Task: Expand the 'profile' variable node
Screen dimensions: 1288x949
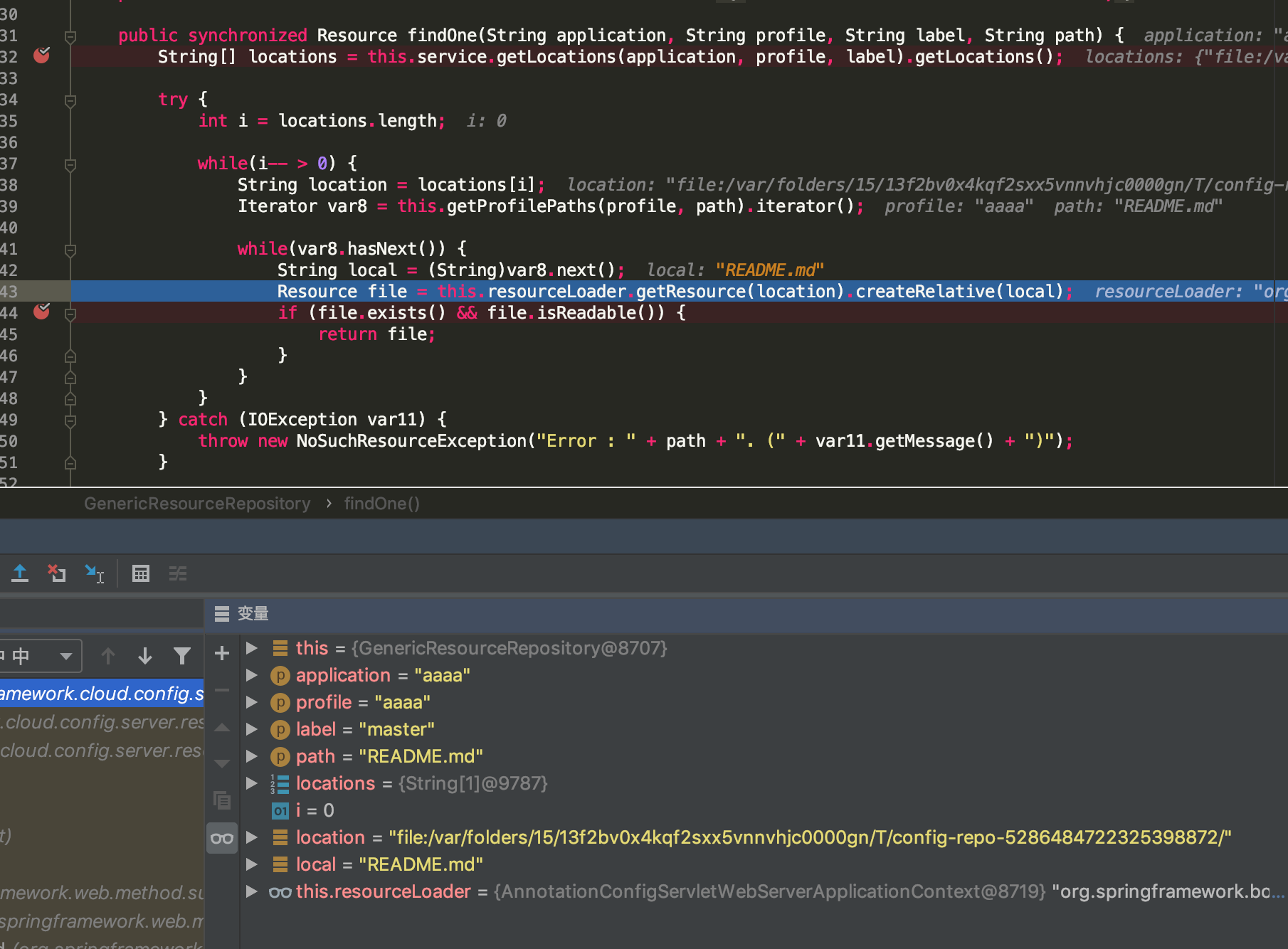Action: (251, 702)
